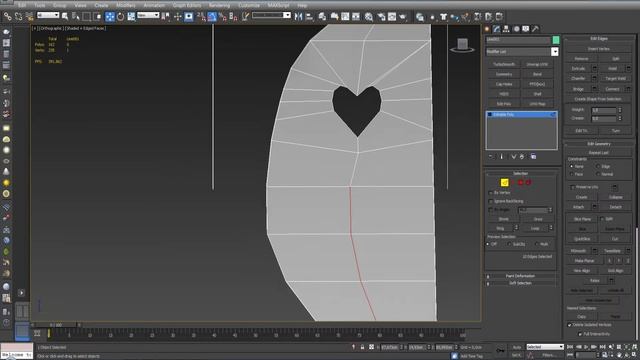Open the Rendering menu
Viewport: 640px width, 360px height.
click(219, 5)
